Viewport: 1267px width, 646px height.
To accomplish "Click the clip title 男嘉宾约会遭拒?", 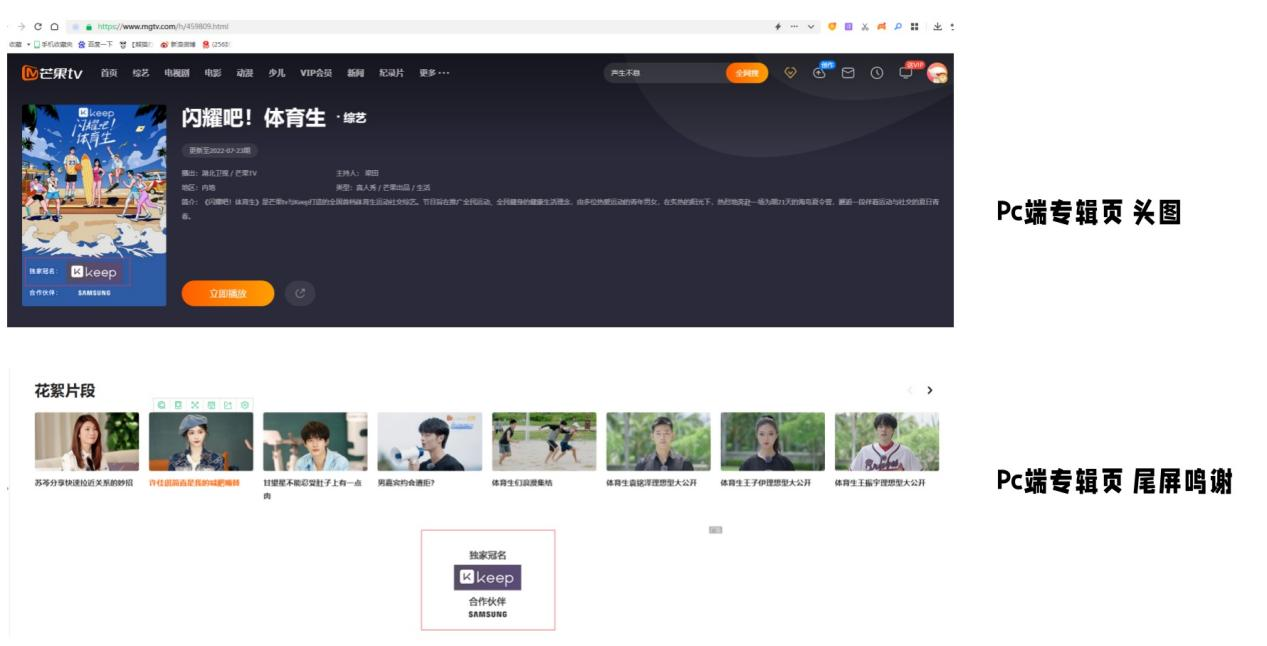I will click(x=406, y=483).
